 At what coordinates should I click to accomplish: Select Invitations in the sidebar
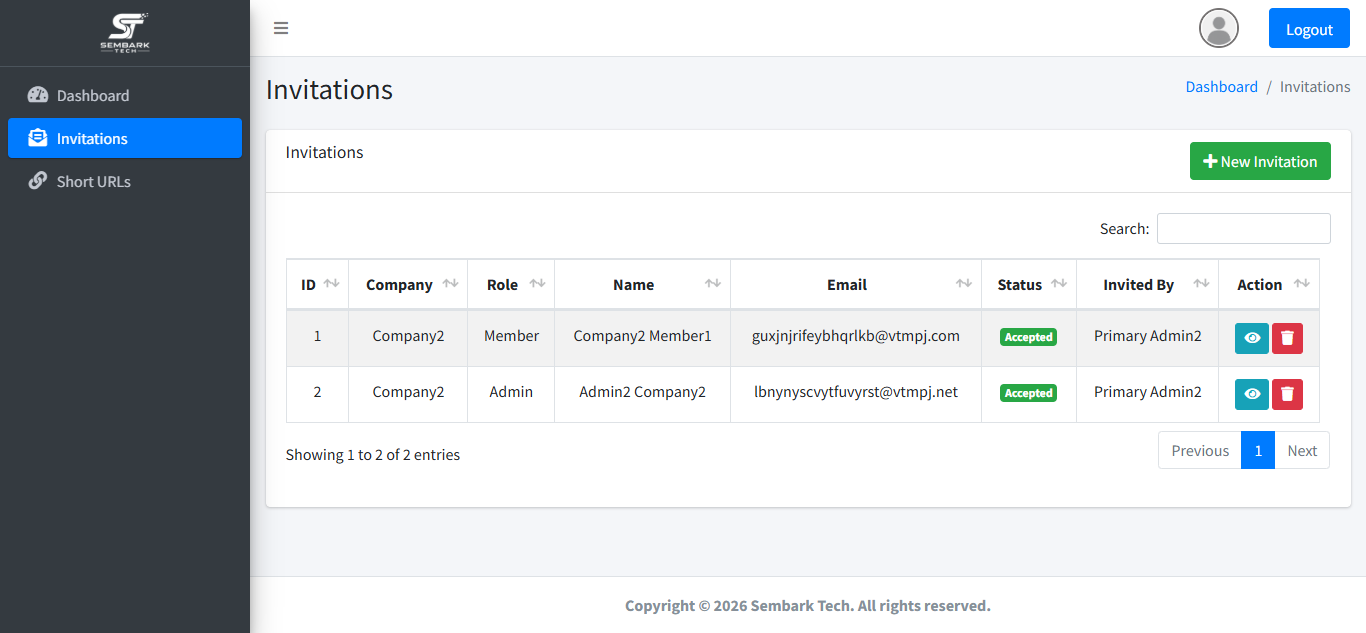pos(125,138)
